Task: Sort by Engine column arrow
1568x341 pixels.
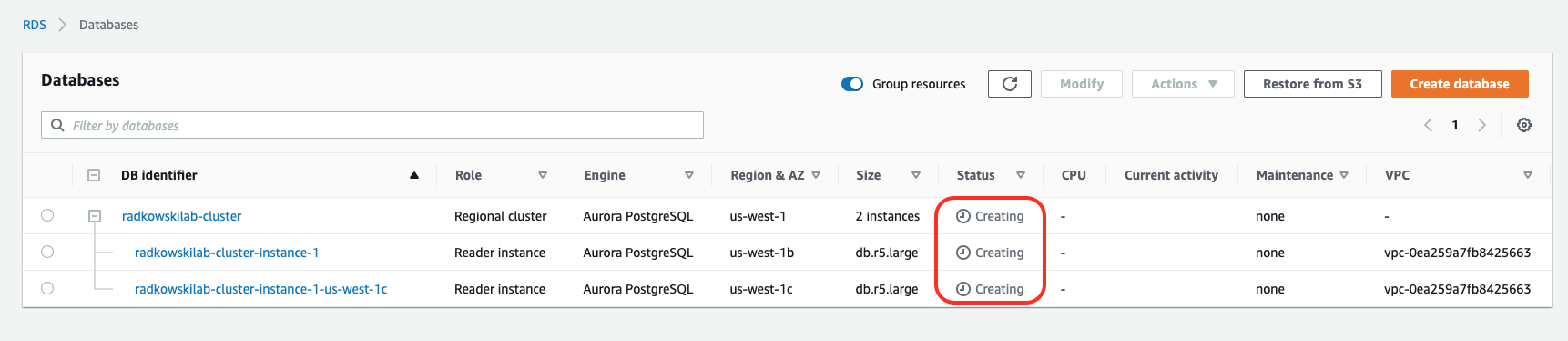Action: 689,175
